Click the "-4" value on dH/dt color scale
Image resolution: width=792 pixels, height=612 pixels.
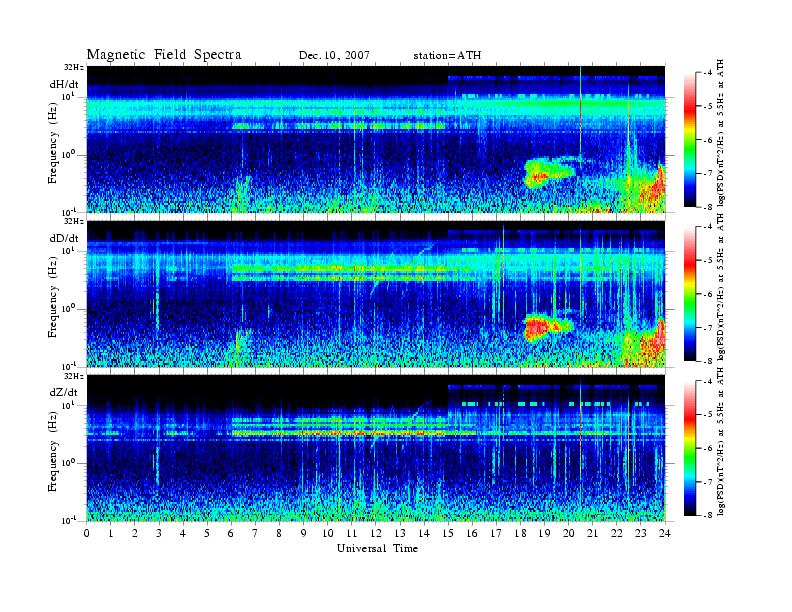tap(709, 73)
